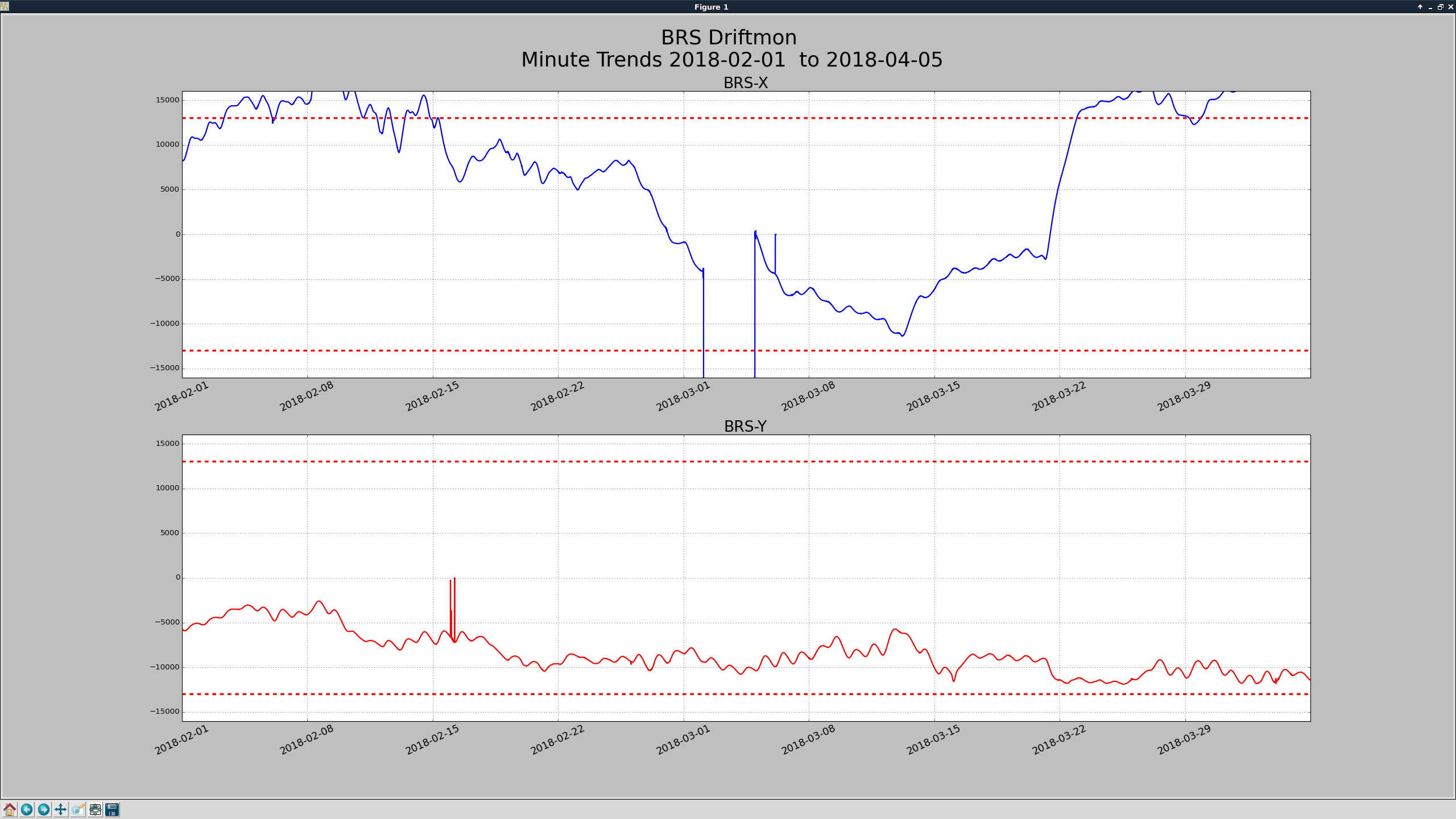Restore the Figure 1 window size
This screenshot has height=819, width=1456.
[x=1441, y=7]
